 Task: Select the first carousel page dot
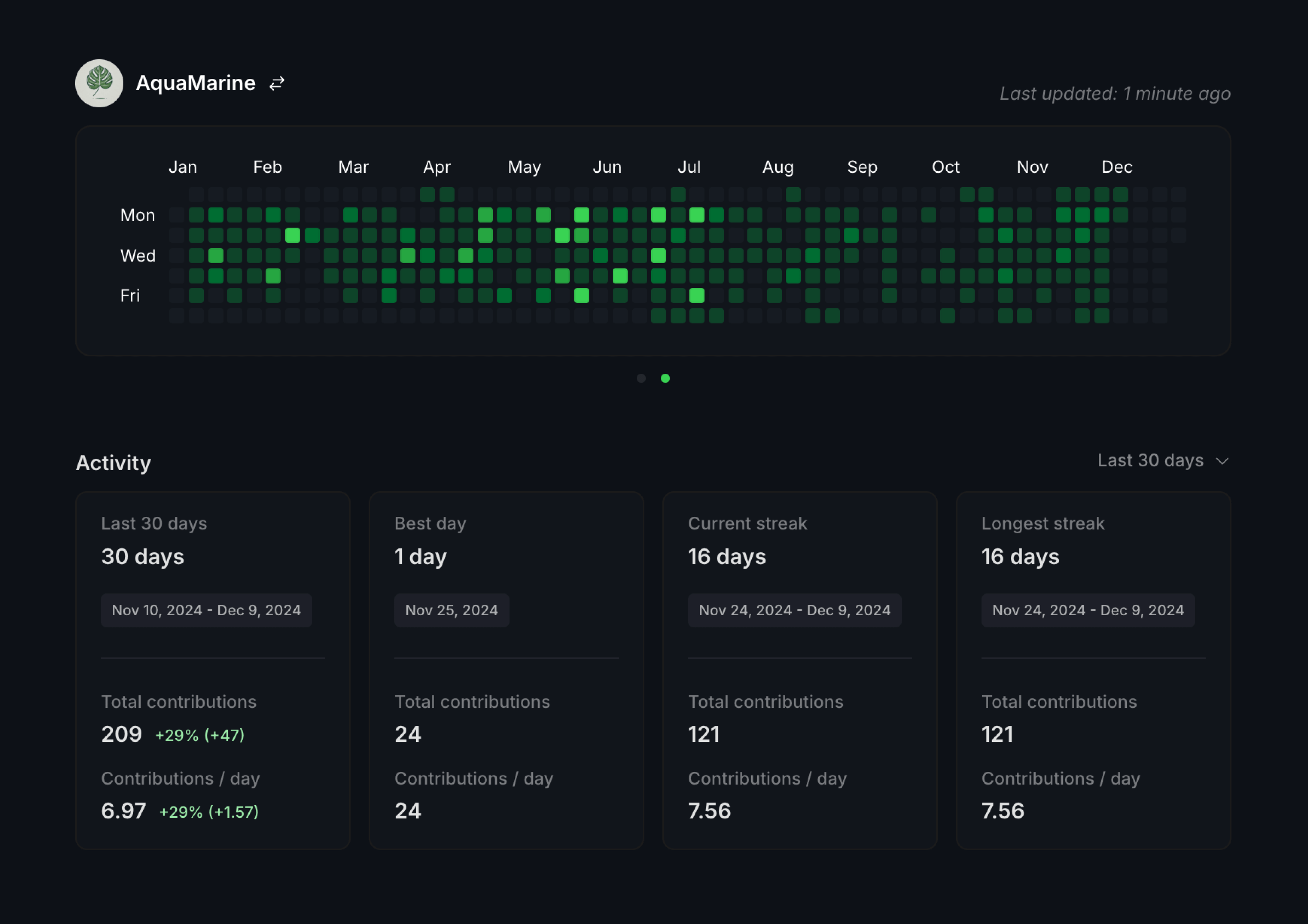click(641, 378)
